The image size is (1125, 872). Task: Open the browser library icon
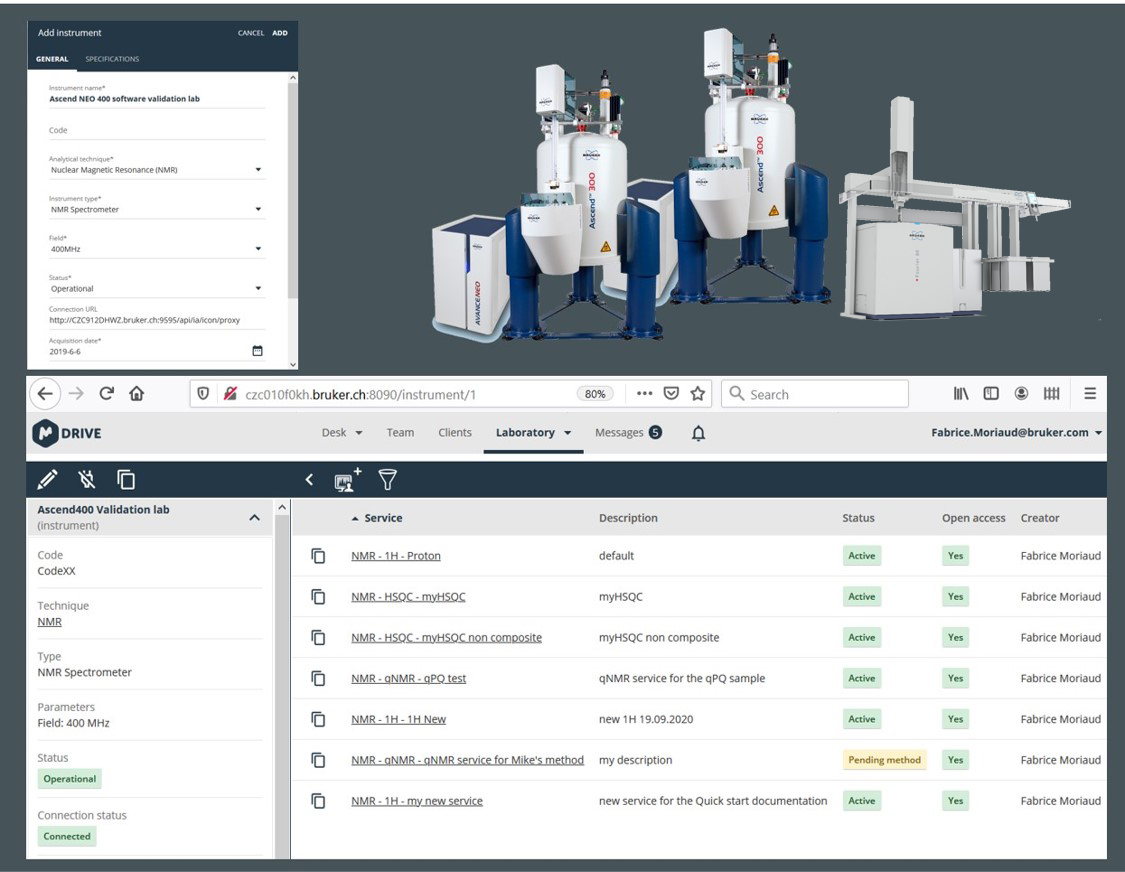pos(961,393)
